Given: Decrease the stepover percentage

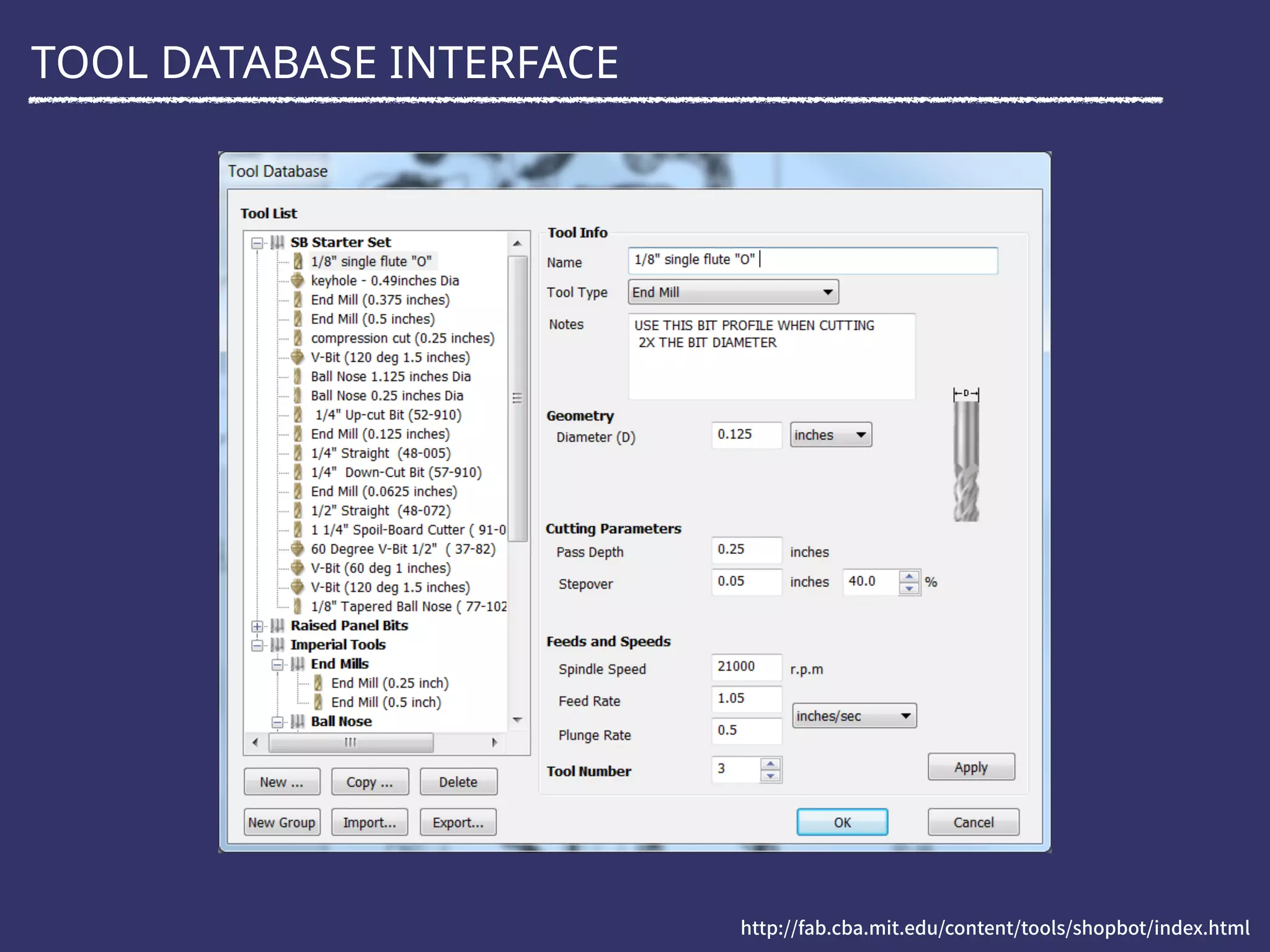Looking at the screenshot, I should (909, 588).
